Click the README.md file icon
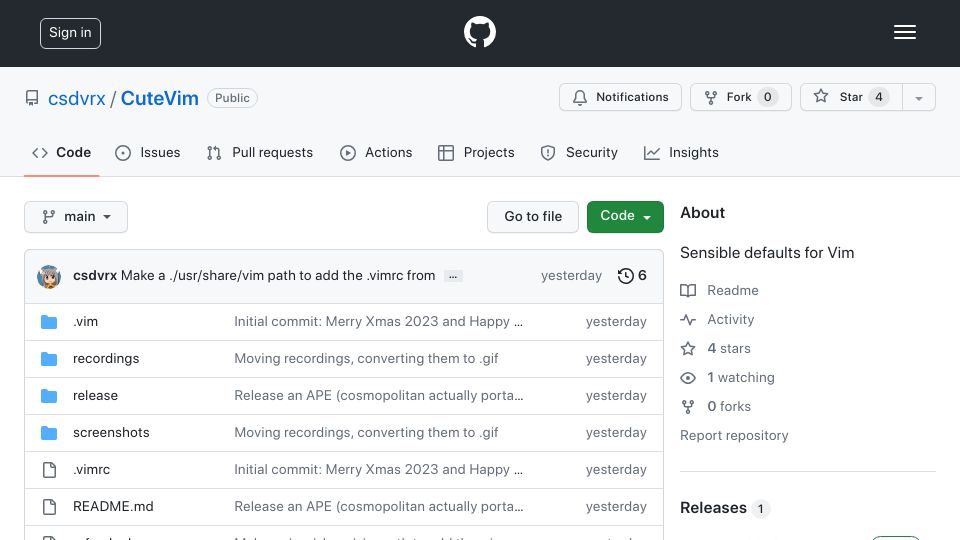Viewport: 960px width, 540px height. [x=49, y=507]
